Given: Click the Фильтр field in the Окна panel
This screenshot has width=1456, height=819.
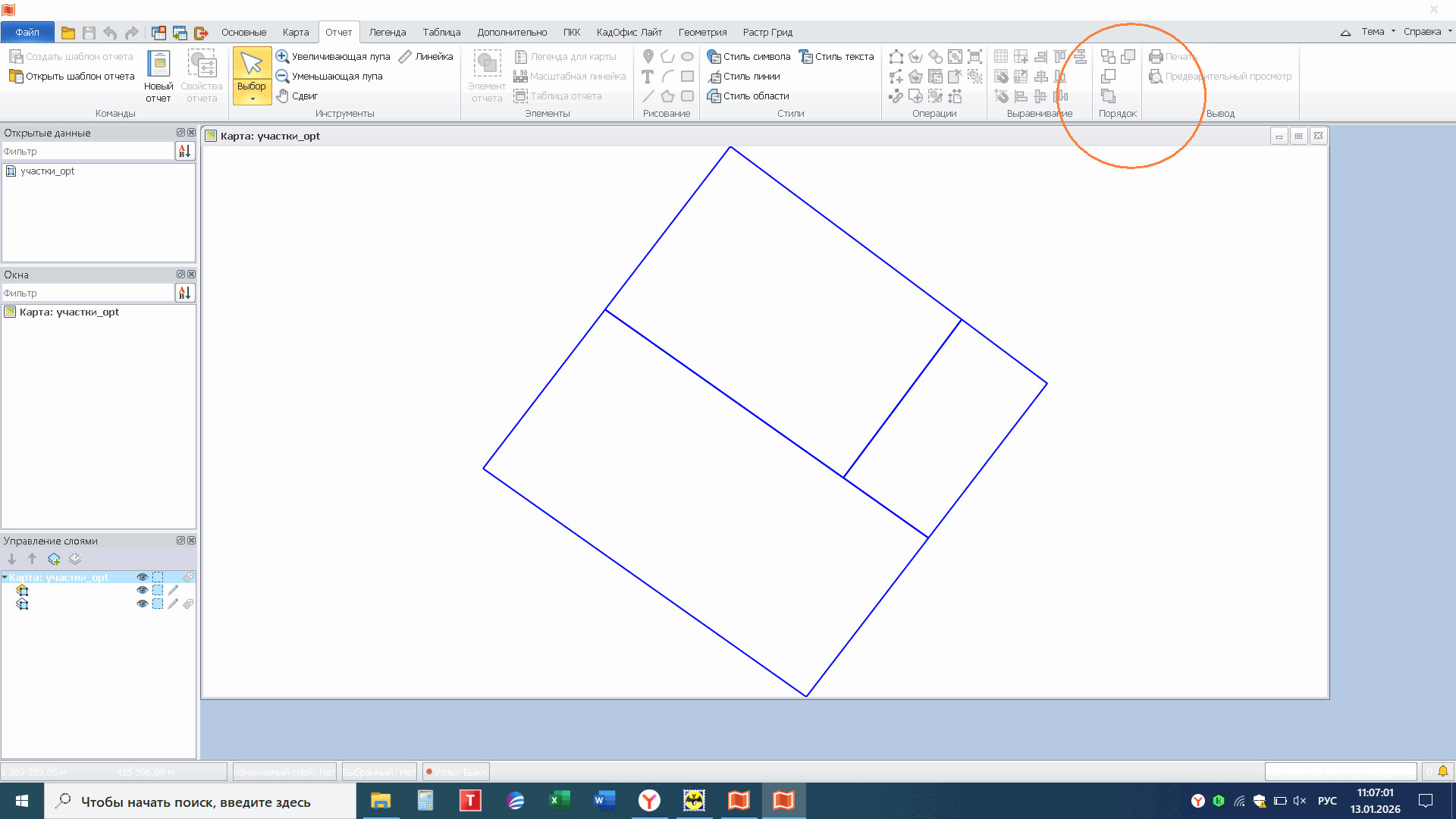Looking at the screenshot, I should click(x=87, y=293).
